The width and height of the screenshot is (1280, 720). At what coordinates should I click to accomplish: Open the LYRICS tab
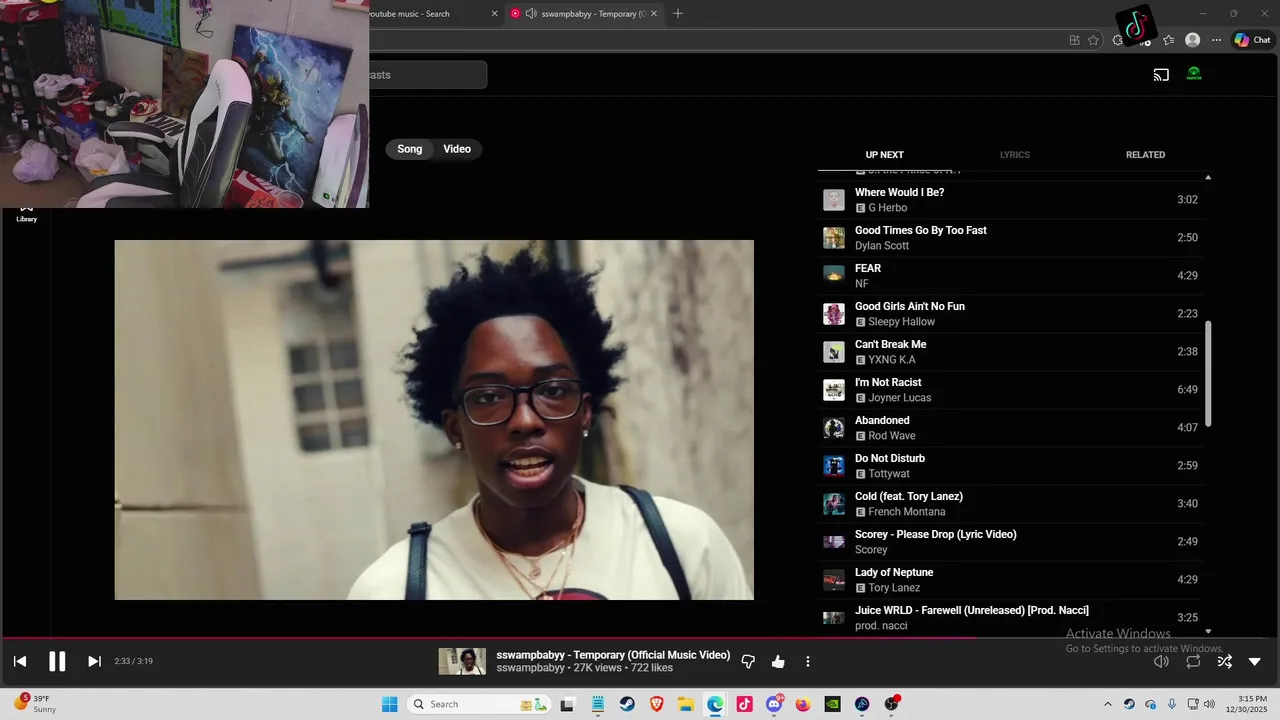point(1015,155)
